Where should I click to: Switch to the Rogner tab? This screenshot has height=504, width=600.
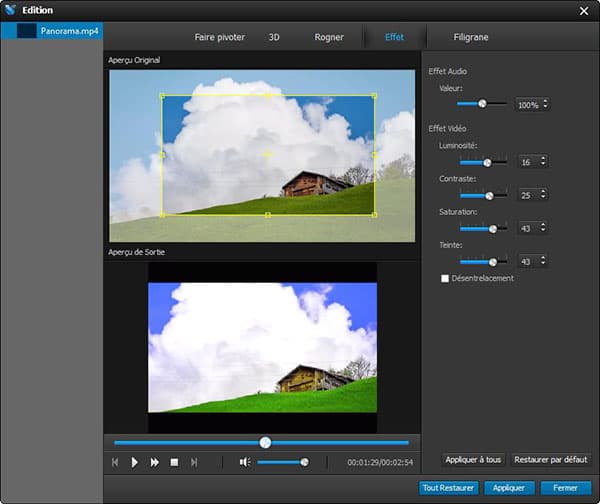tap(328, 37)
